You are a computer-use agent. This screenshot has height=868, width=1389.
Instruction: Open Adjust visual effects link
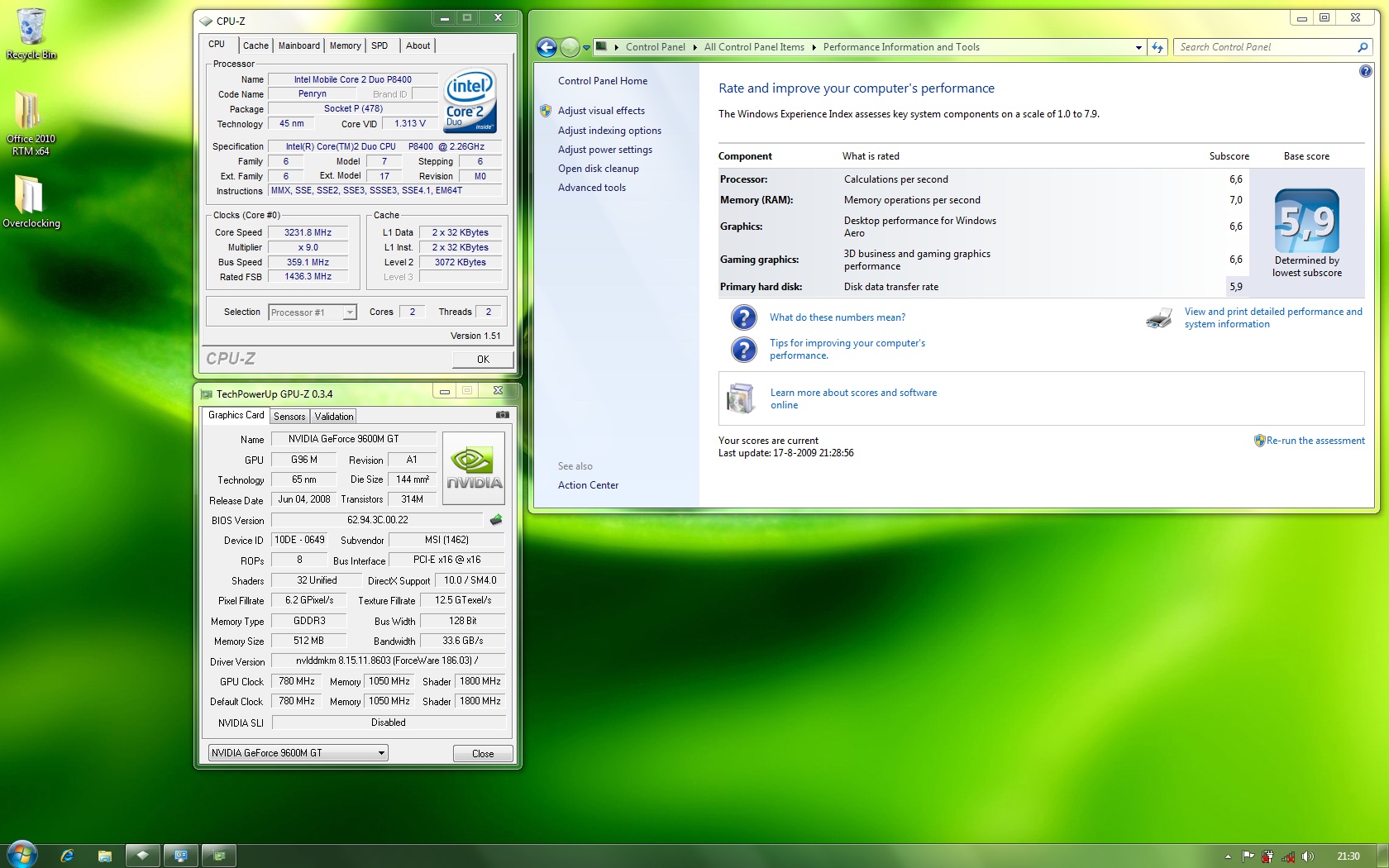click(601, 111)
